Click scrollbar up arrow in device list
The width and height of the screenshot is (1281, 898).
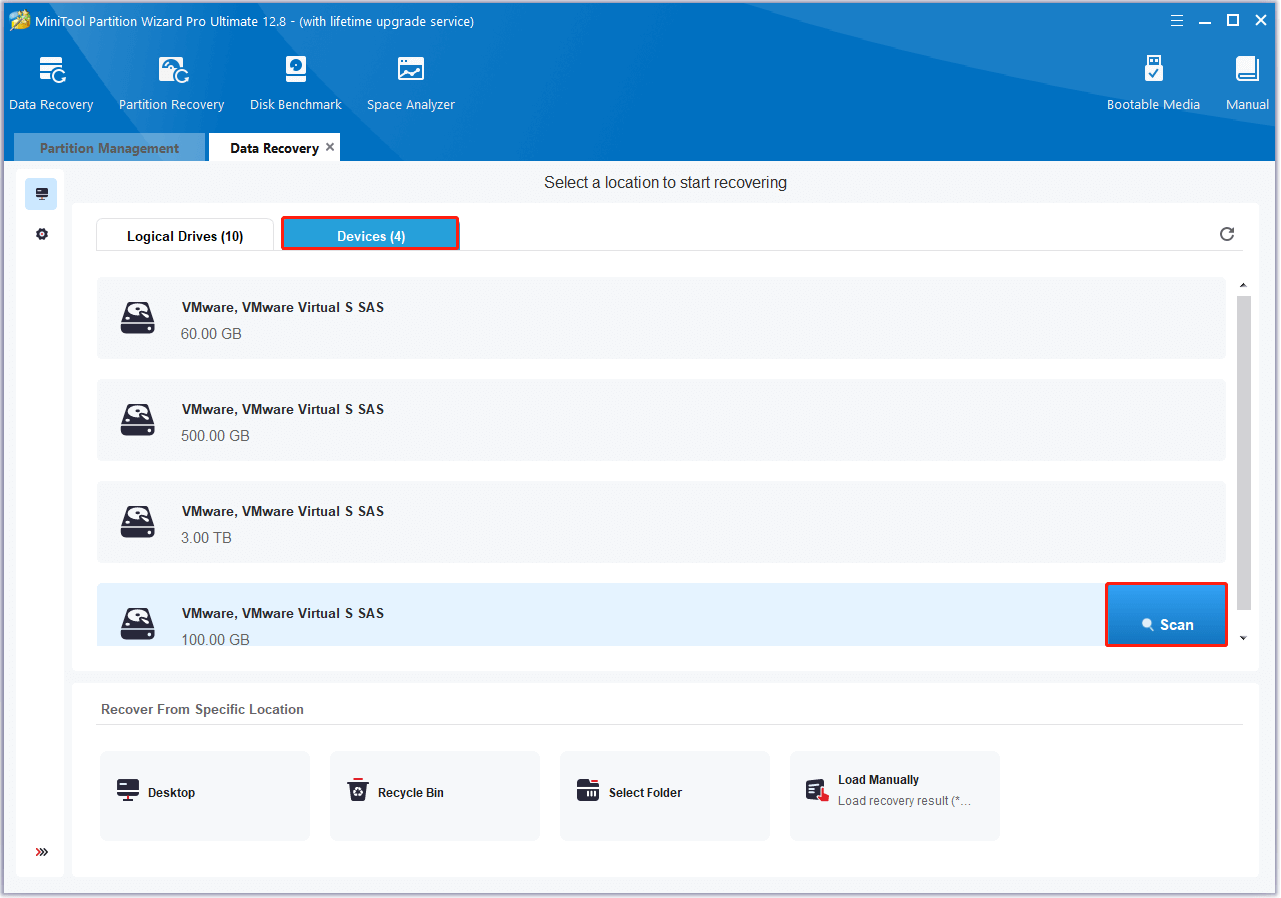(x=1243, y=286)
